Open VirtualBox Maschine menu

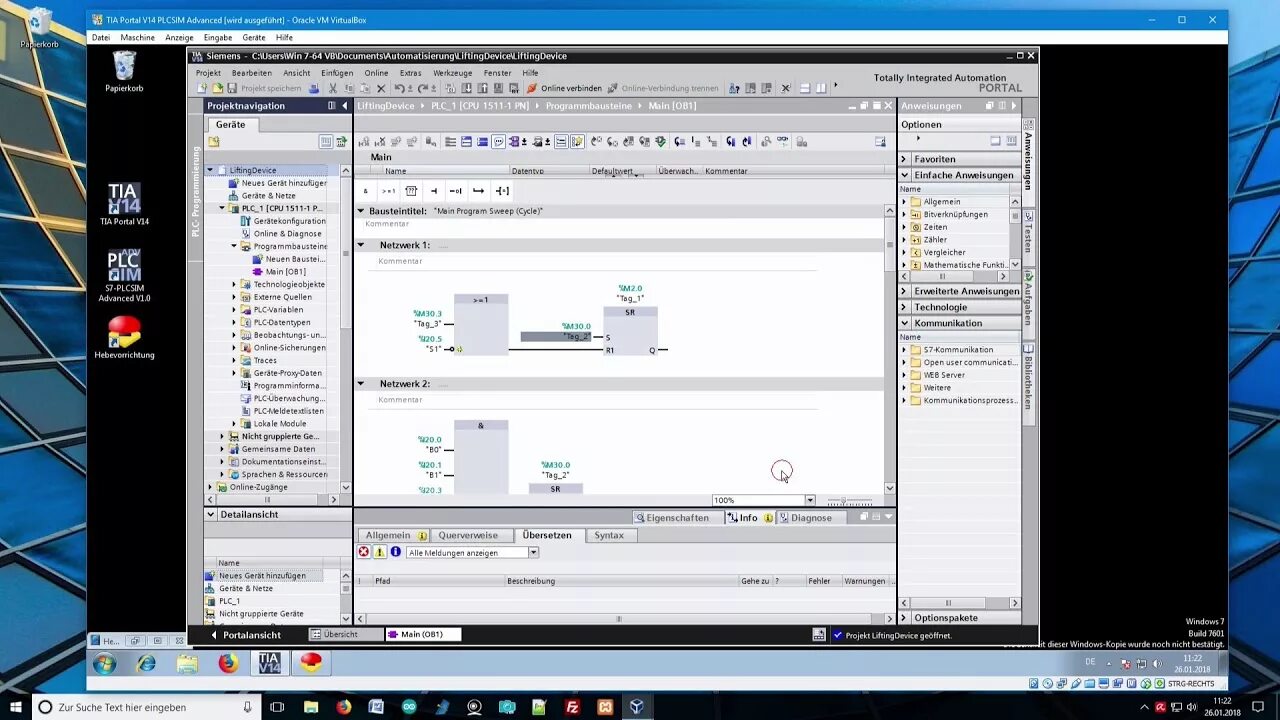pyautogui.click(x=138, y=37)
